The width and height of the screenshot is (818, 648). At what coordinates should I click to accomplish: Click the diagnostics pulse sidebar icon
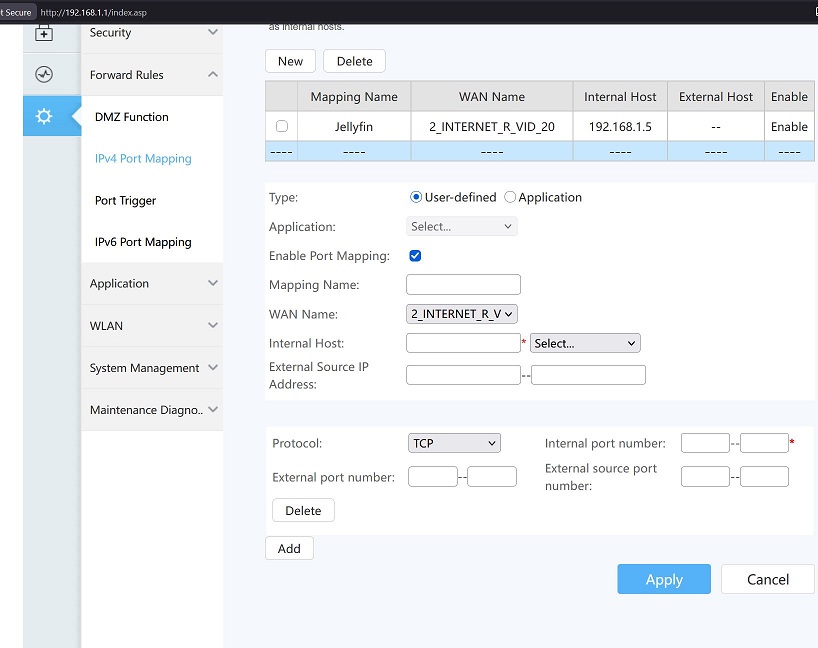point(44,74)
